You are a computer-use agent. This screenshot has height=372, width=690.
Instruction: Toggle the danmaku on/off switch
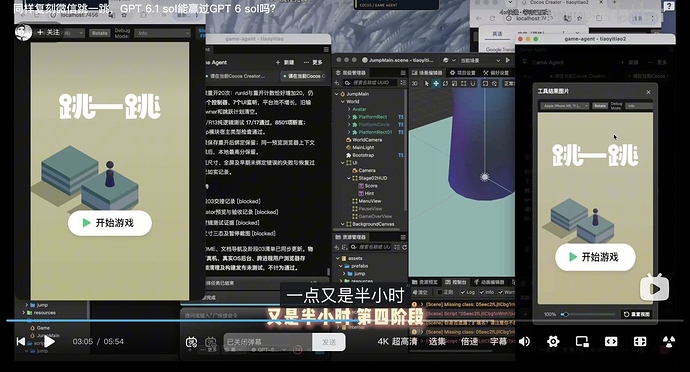[x=191, y=342]
